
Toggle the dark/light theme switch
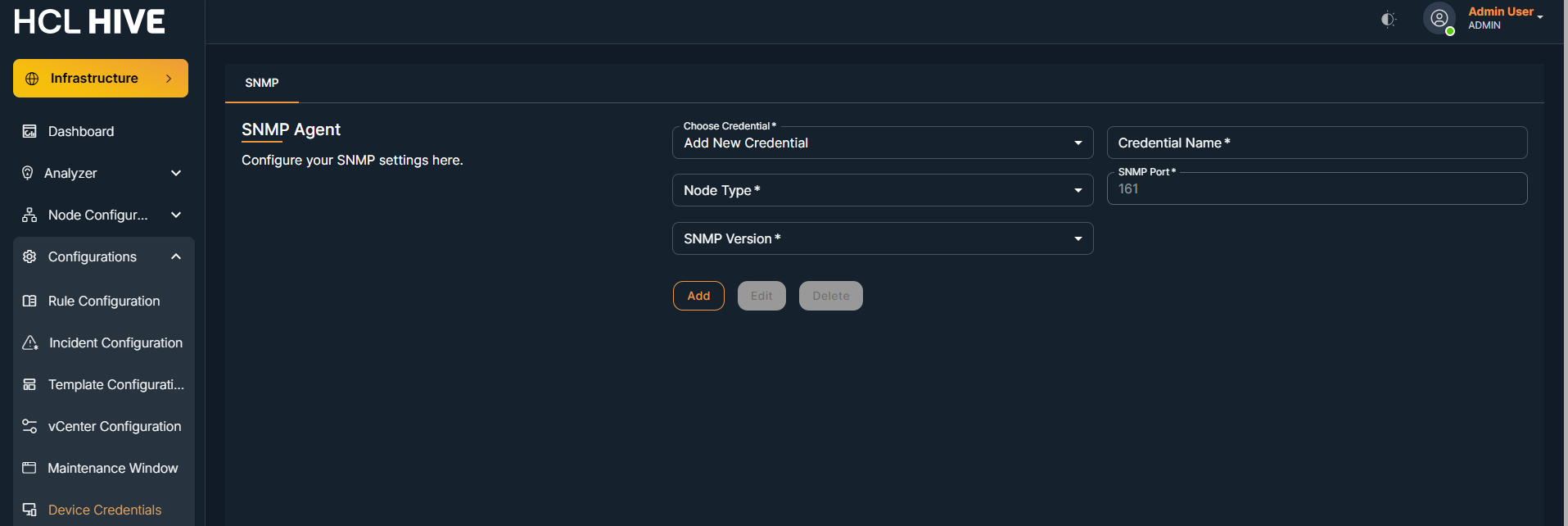coord(1388,19)
